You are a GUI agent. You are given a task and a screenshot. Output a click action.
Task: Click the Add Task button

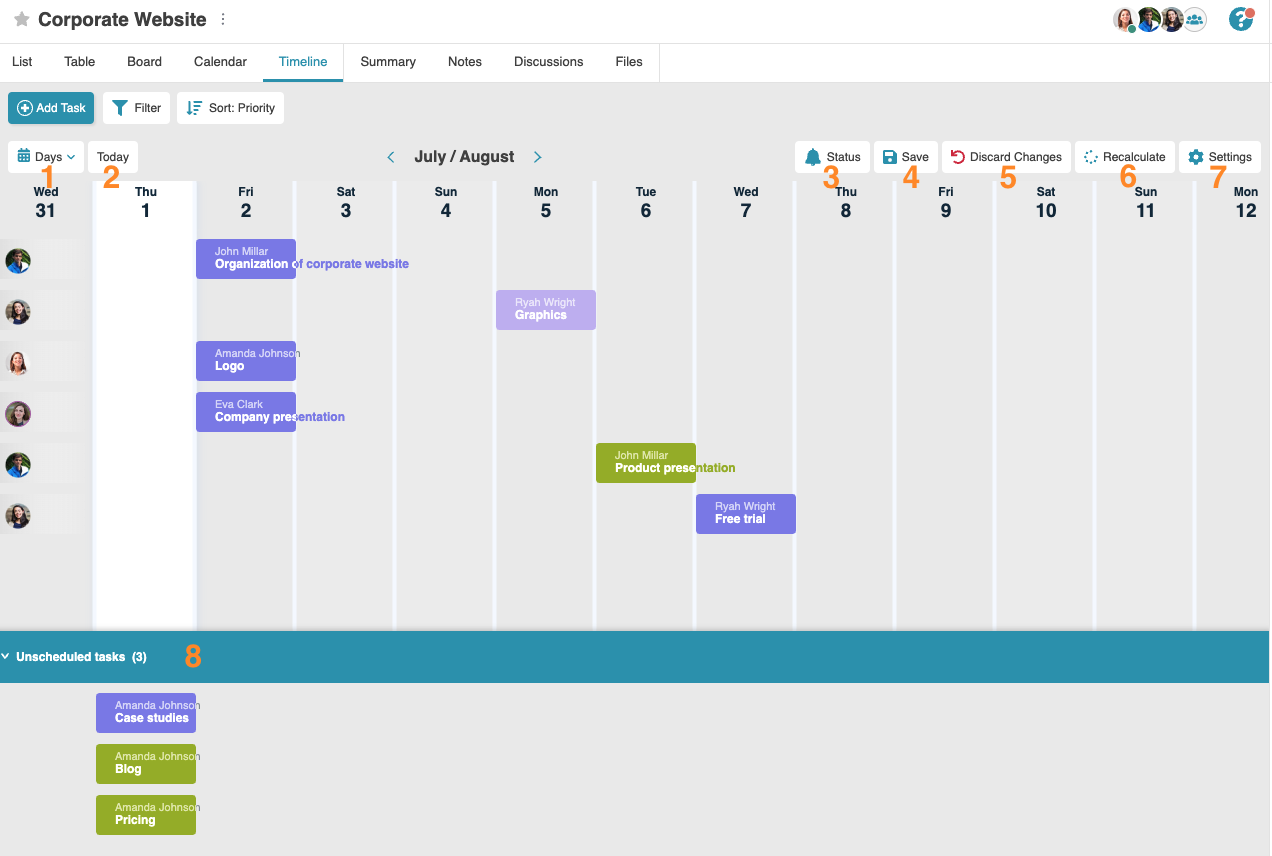click(x=50, y=107)
